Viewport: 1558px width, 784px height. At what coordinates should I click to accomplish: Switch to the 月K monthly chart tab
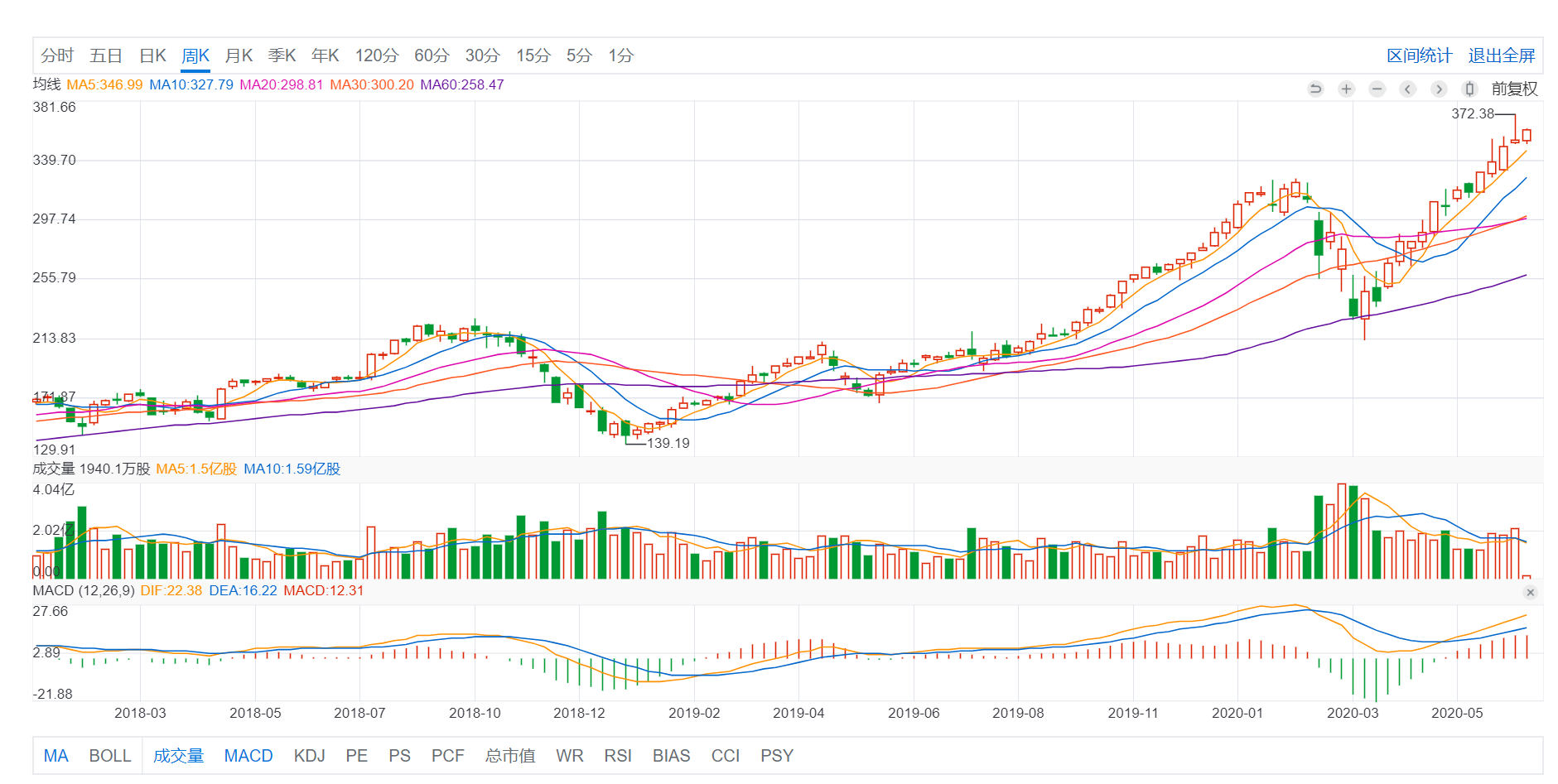pos(239,55)
